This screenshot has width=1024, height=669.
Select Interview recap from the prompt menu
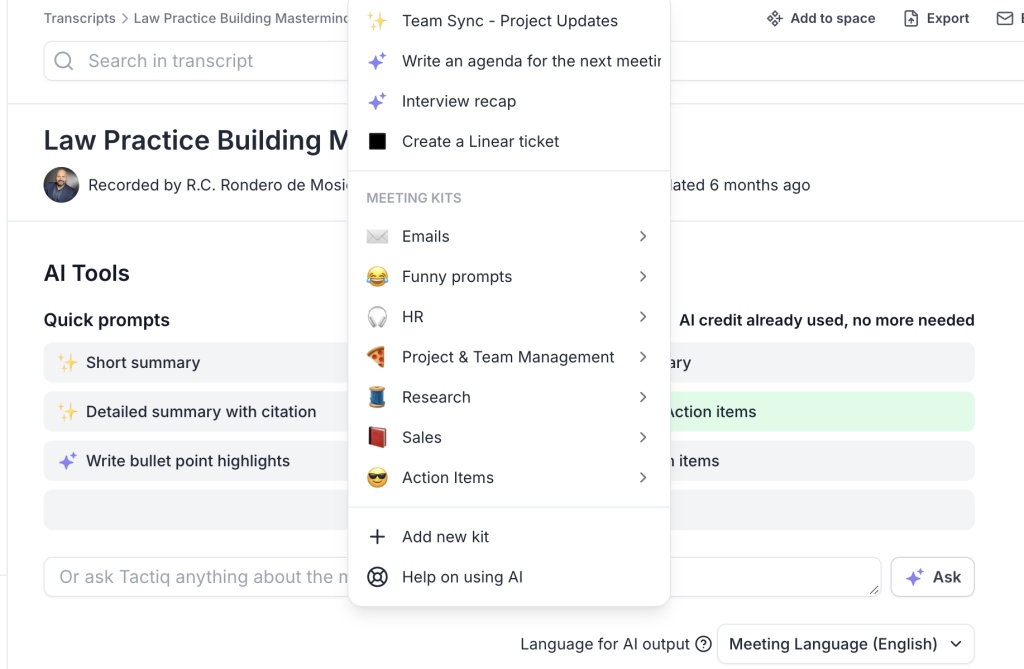(459, 101)
